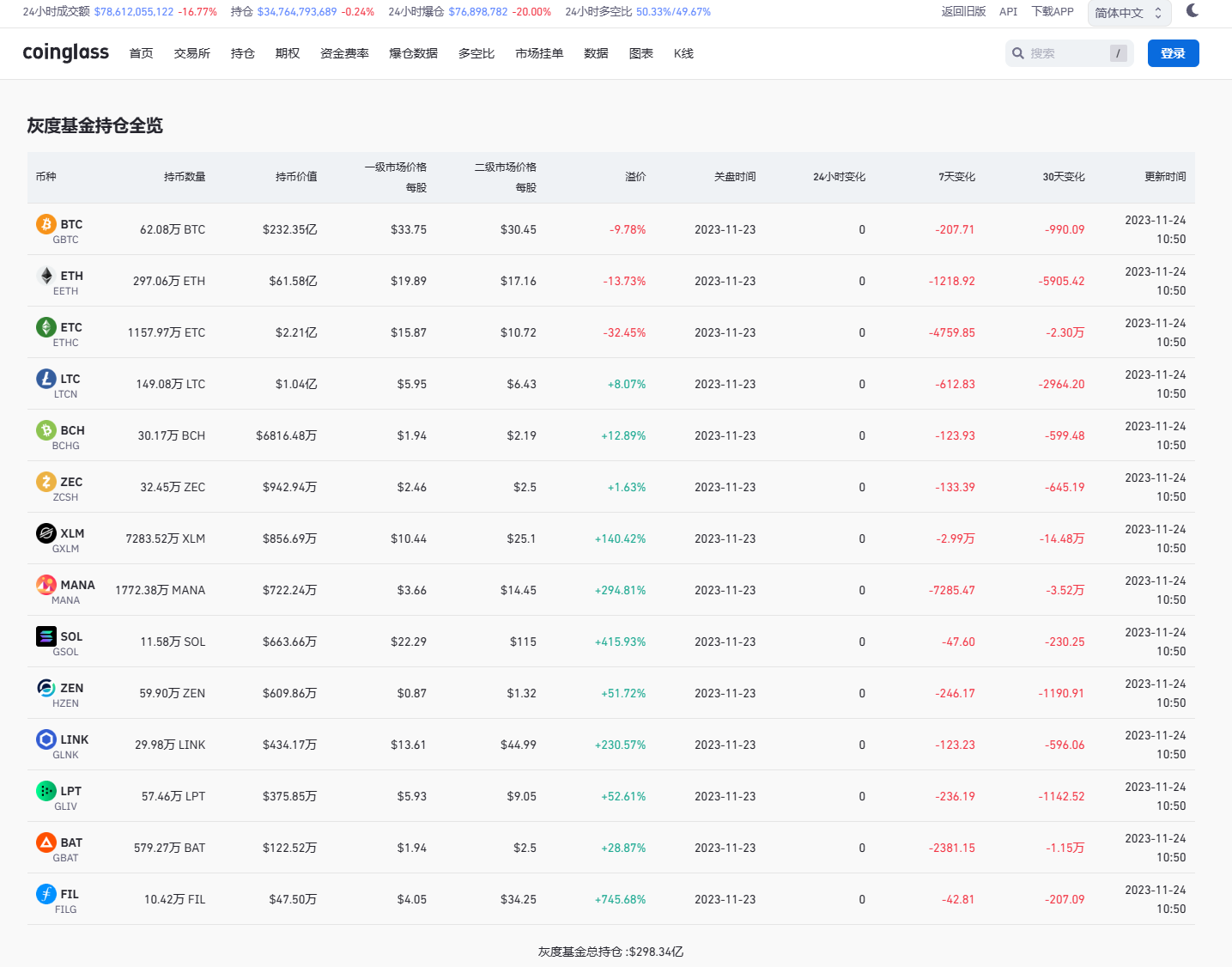1232x967 pixels.
Task: Click the LINK secondary market price $44.99
Action: 519,745
